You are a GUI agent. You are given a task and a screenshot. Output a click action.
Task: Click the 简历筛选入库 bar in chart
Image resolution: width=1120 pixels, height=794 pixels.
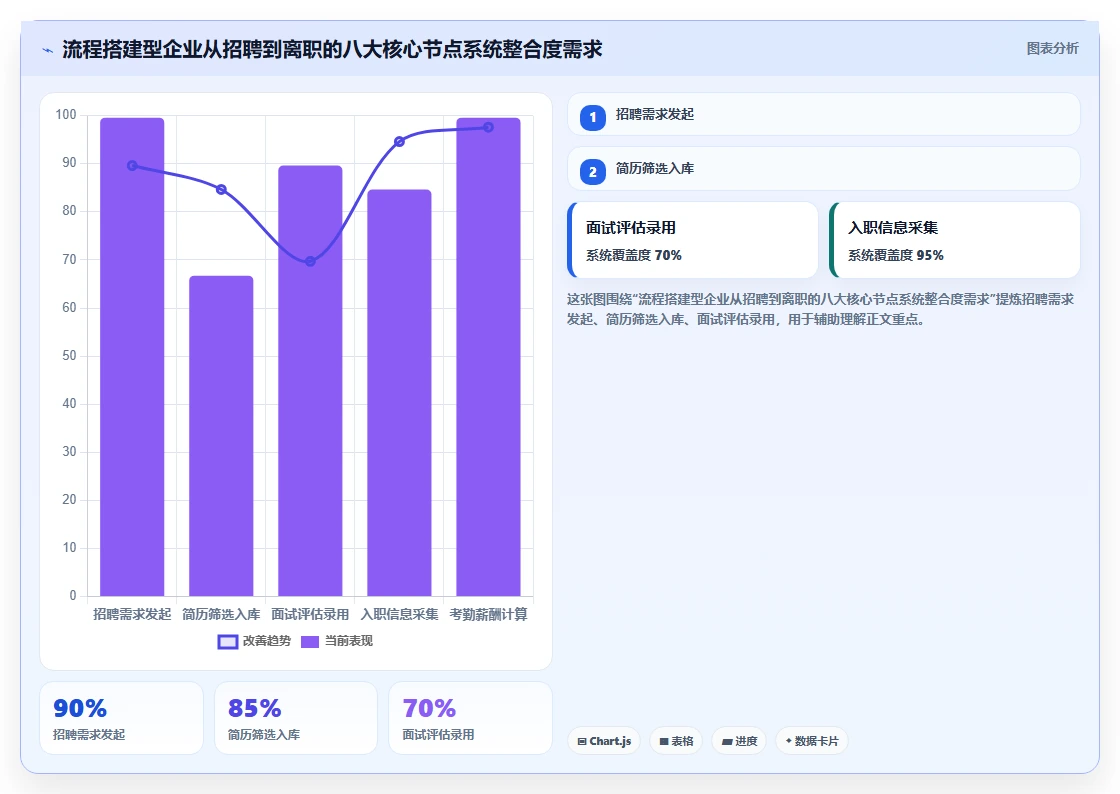[221, 436]
